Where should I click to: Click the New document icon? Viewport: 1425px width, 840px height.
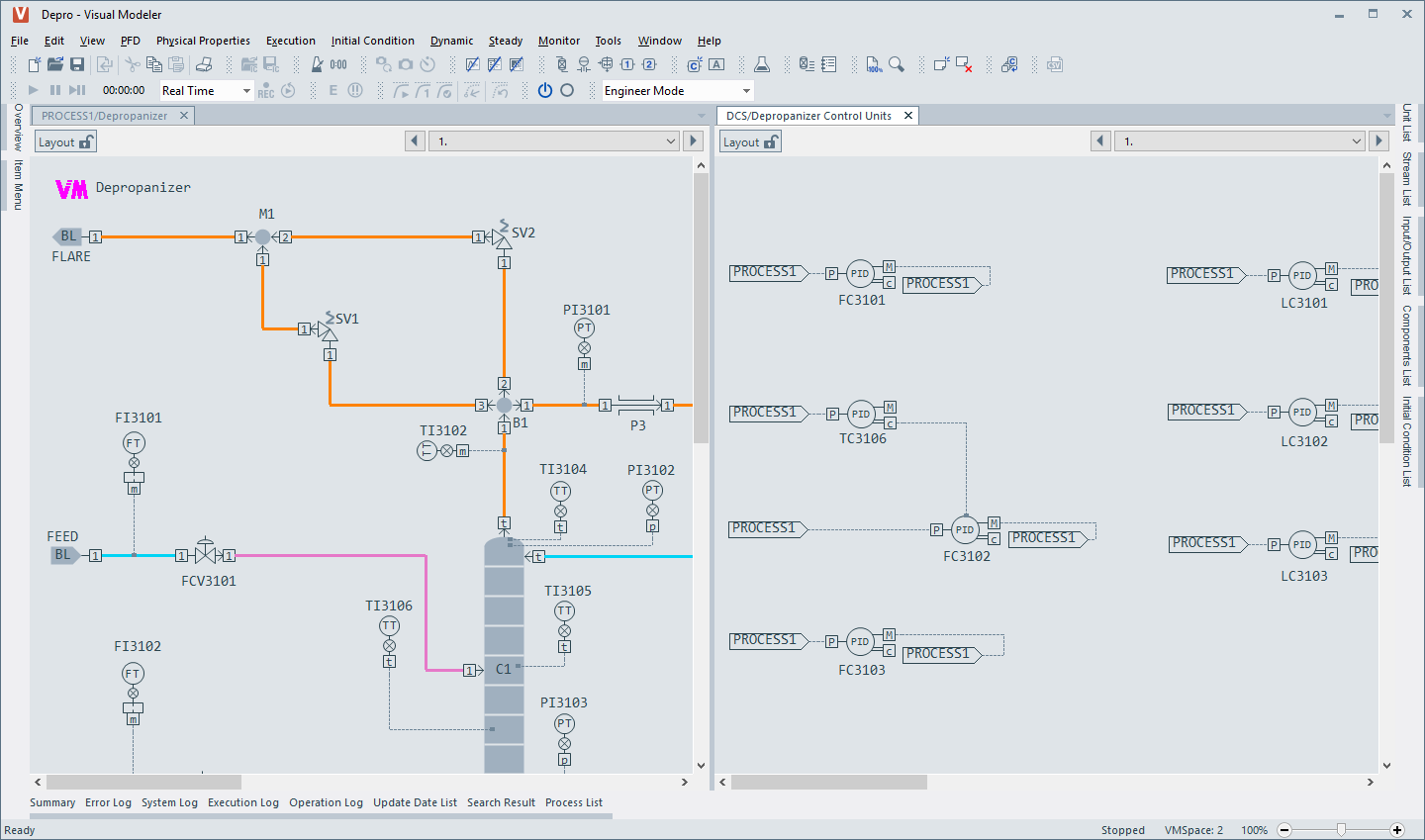pos(35,64)
